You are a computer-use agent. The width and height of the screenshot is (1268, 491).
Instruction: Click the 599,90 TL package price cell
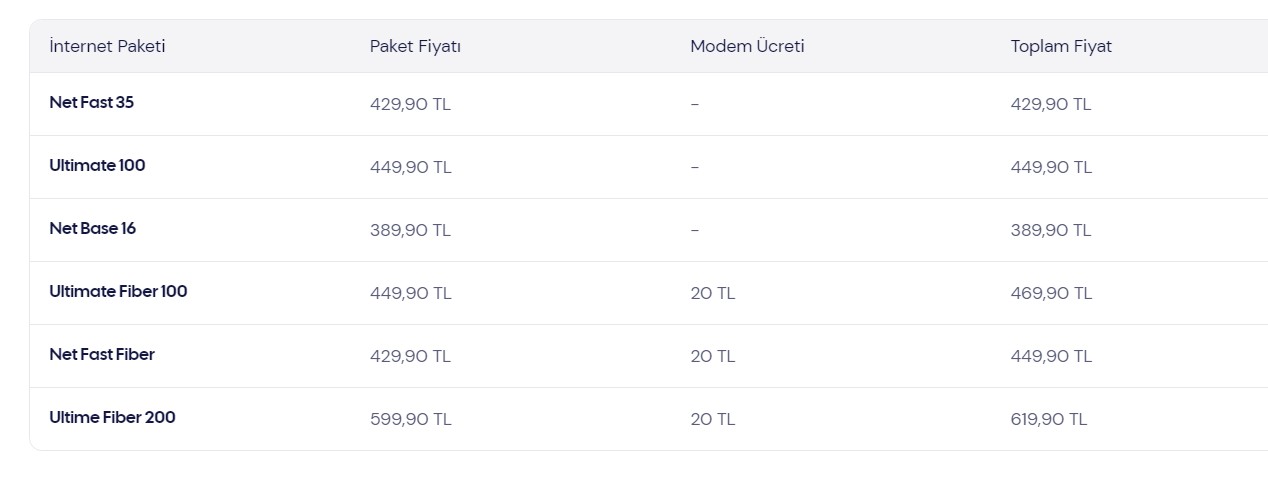[x=410, y=419]
